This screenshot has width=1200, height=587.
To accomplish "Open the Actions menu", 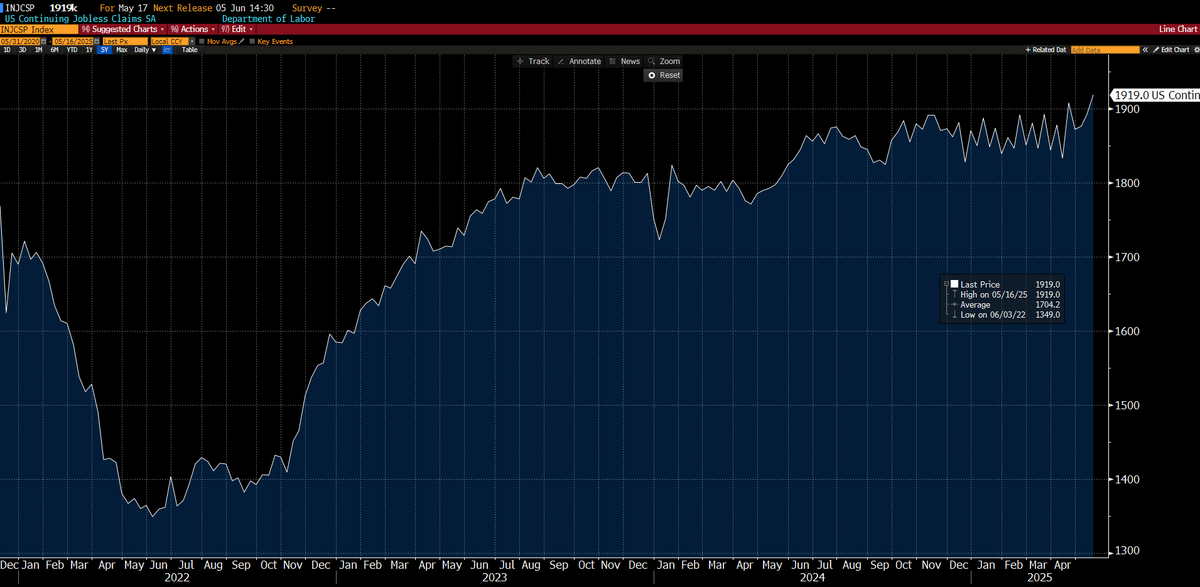I will 194,29.
